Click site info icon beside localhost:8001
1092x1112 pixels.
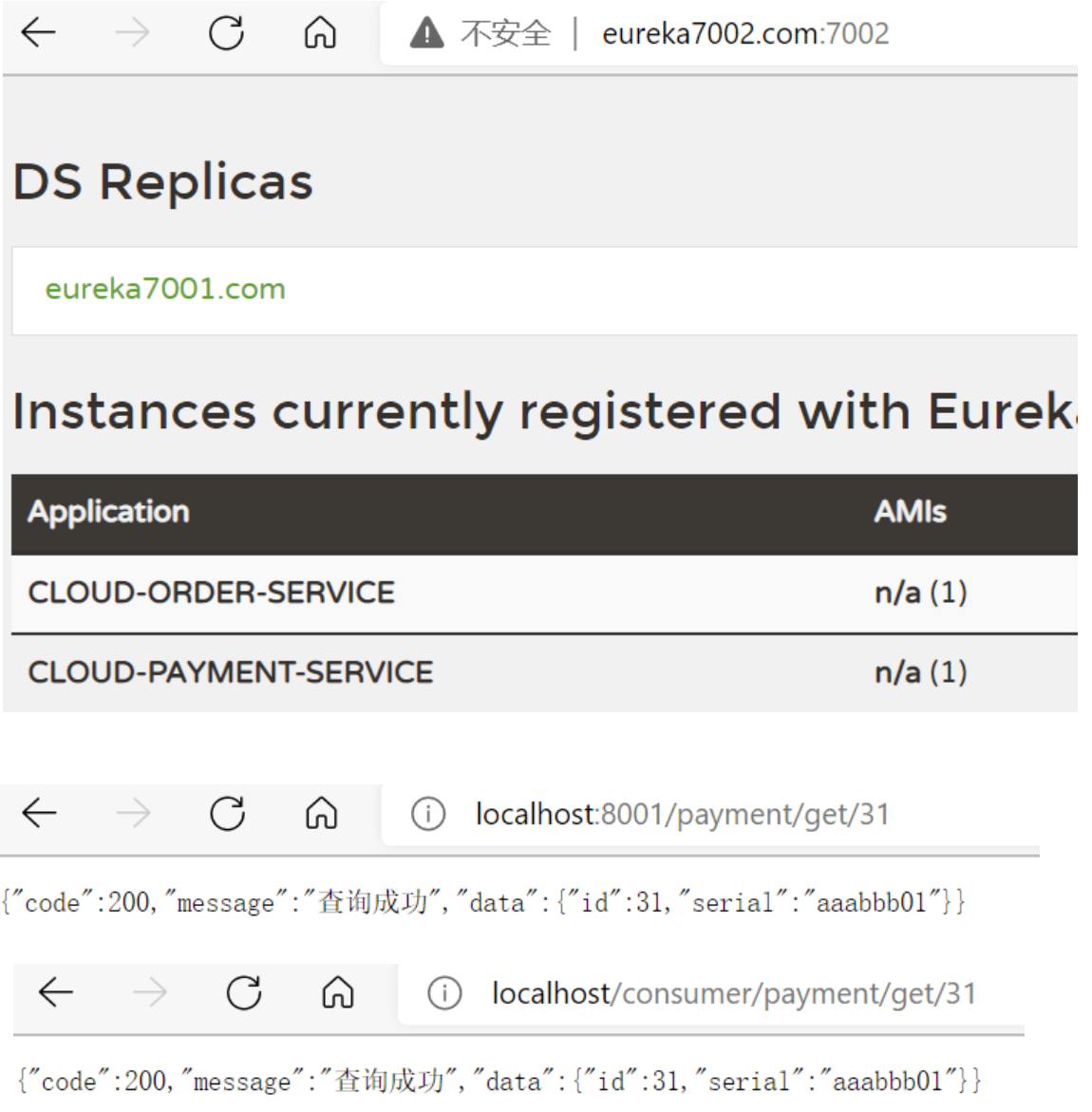428,814
